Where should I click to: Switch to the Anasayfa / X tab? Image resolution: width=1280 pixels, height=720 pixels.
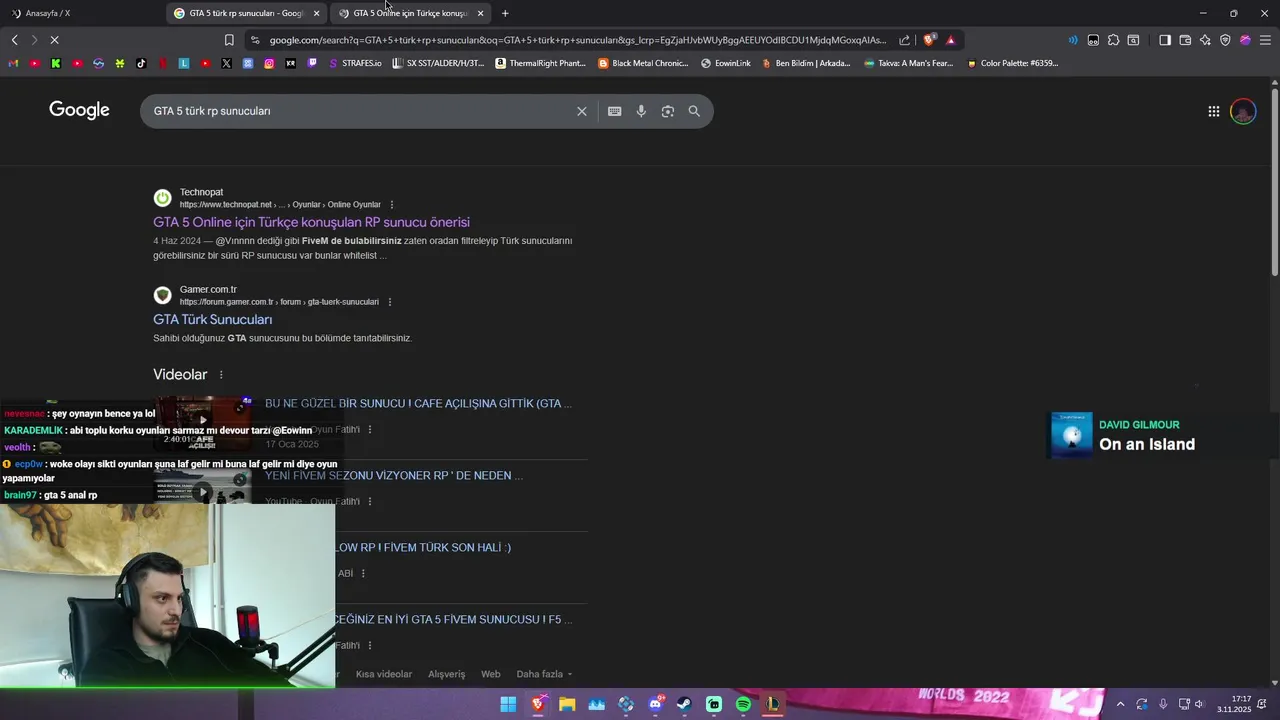pos(82,13)
